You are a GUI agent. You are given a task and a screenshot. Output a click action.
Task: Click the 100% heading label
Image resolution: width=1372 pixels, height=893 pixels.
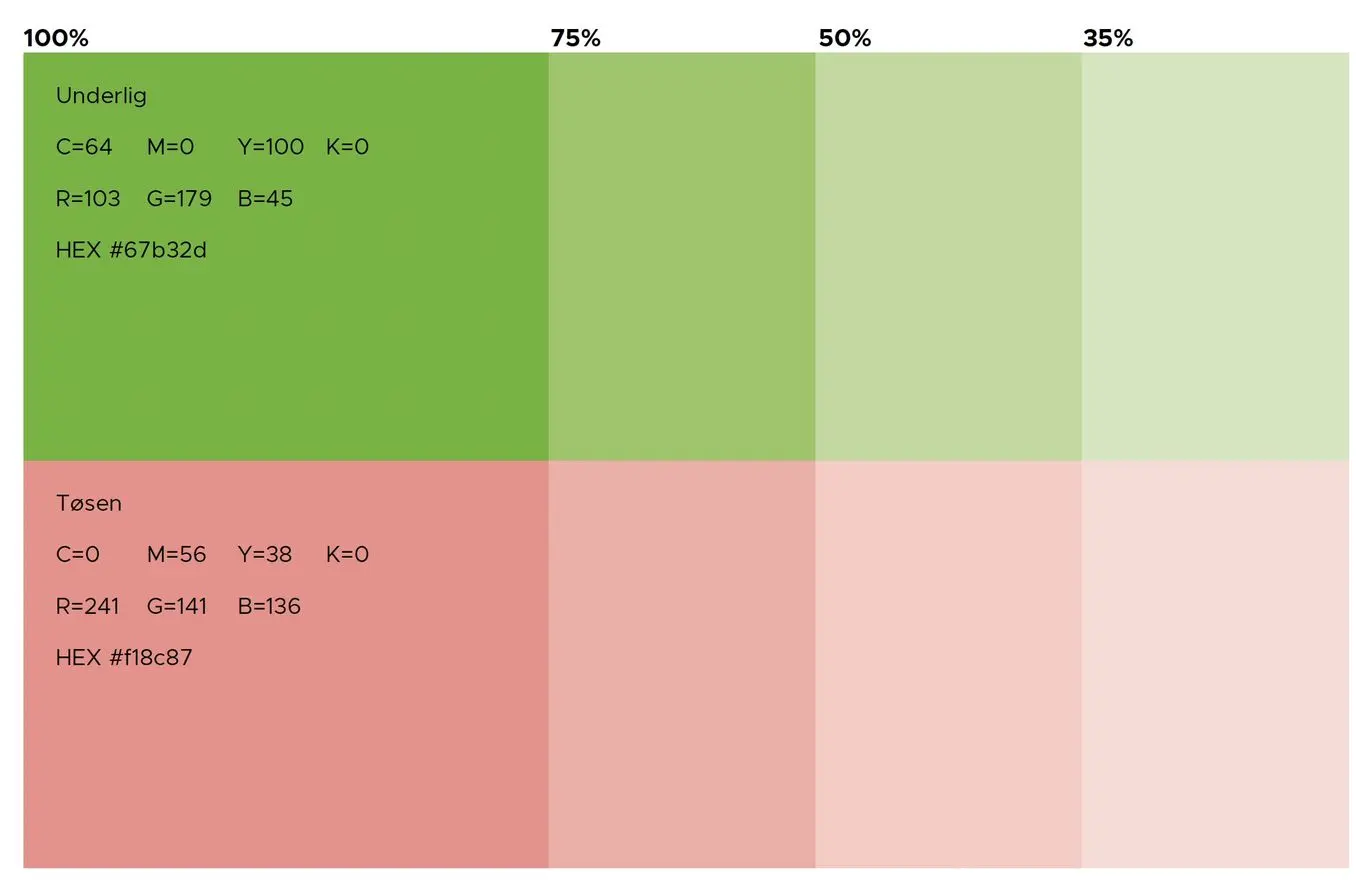coord(56,39)
